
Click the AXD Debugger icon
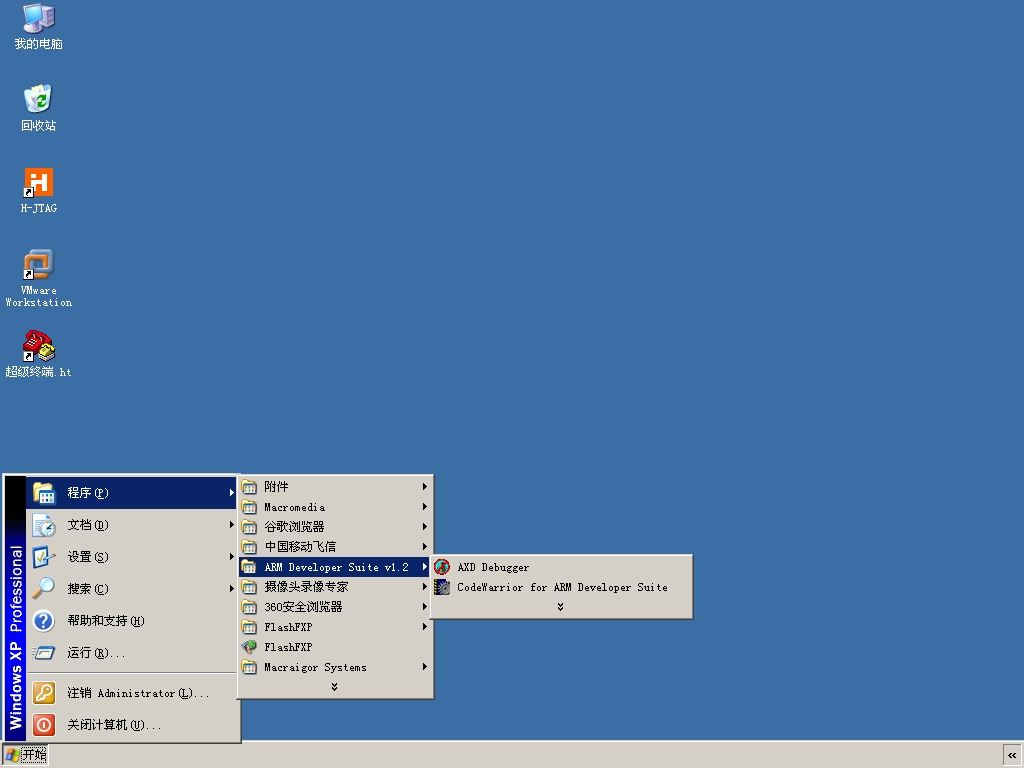(x=442, y=567)
